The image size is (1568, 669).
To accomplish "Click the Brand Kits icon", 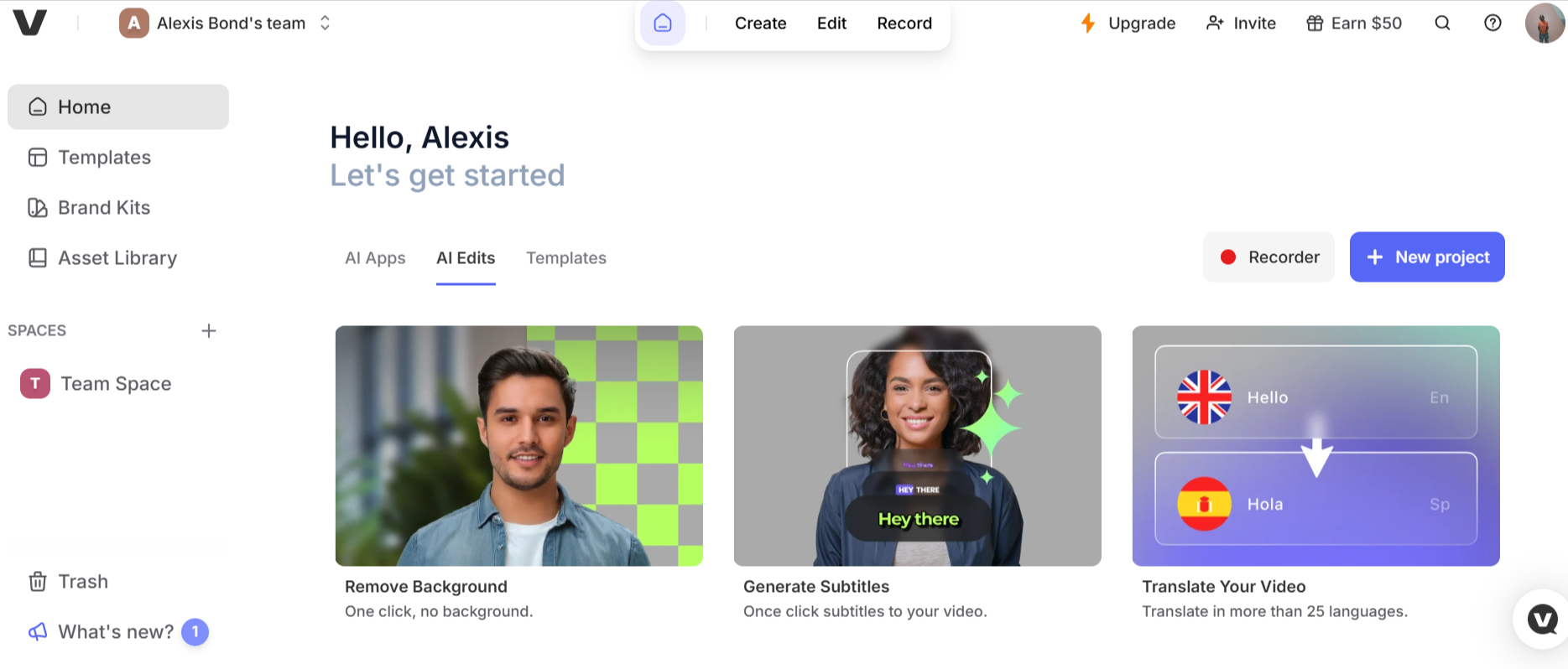I will 38,208.
